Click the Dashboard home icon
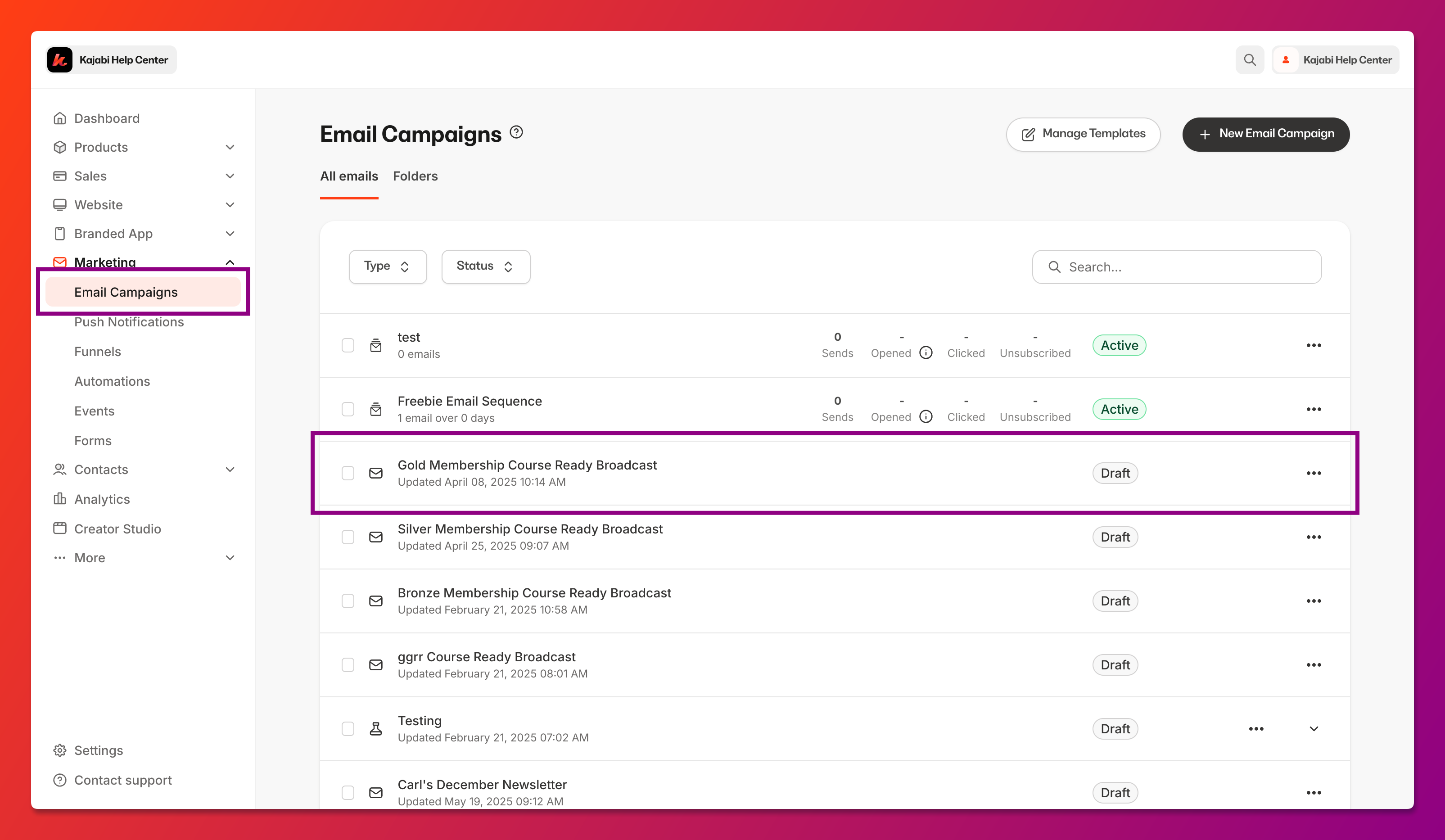 [59, 118]
